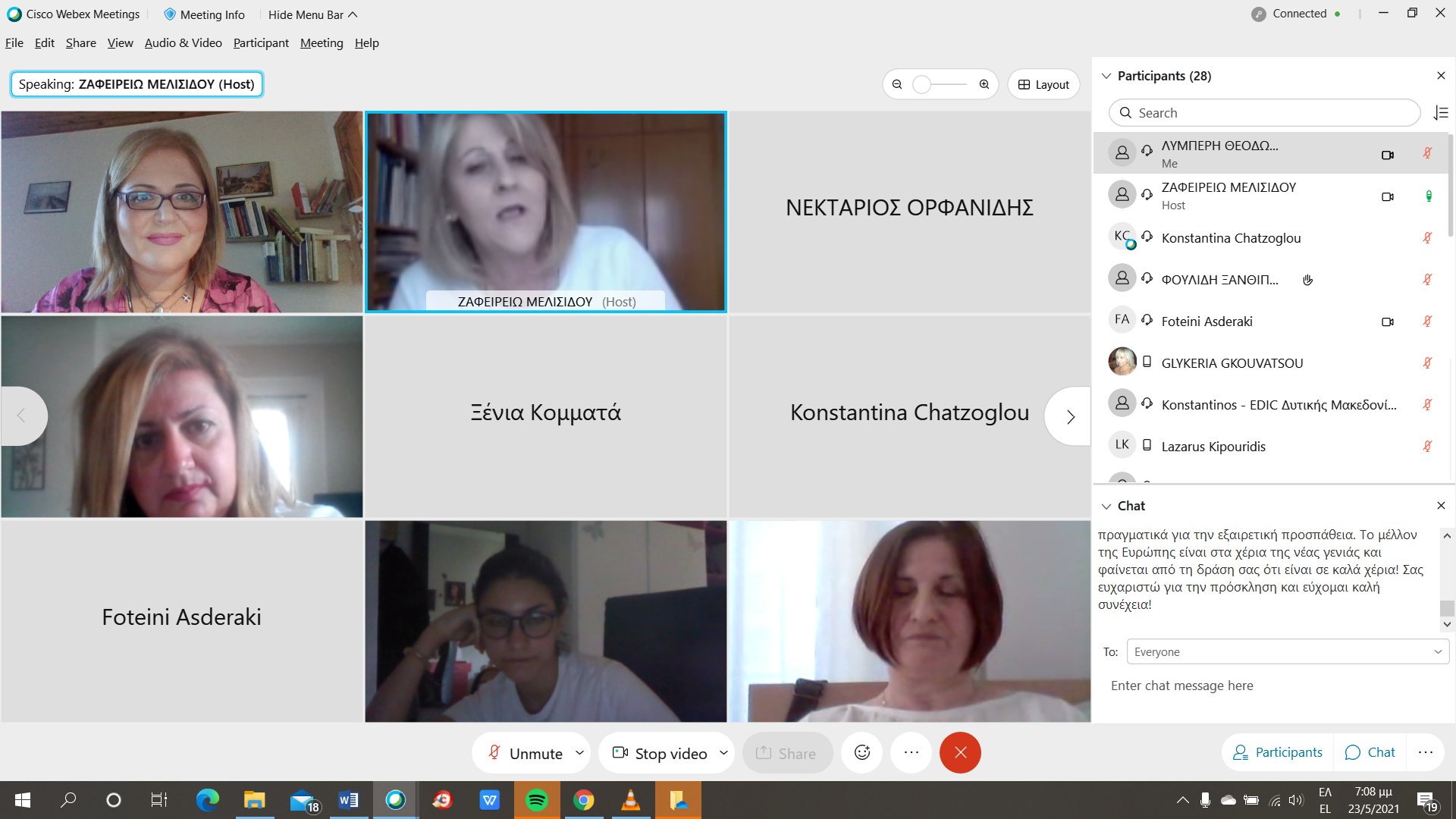Image resolution: width=1456 pixels, height=819 pixels.
Task: Click the Layout button
Action: pos(1043,84)
